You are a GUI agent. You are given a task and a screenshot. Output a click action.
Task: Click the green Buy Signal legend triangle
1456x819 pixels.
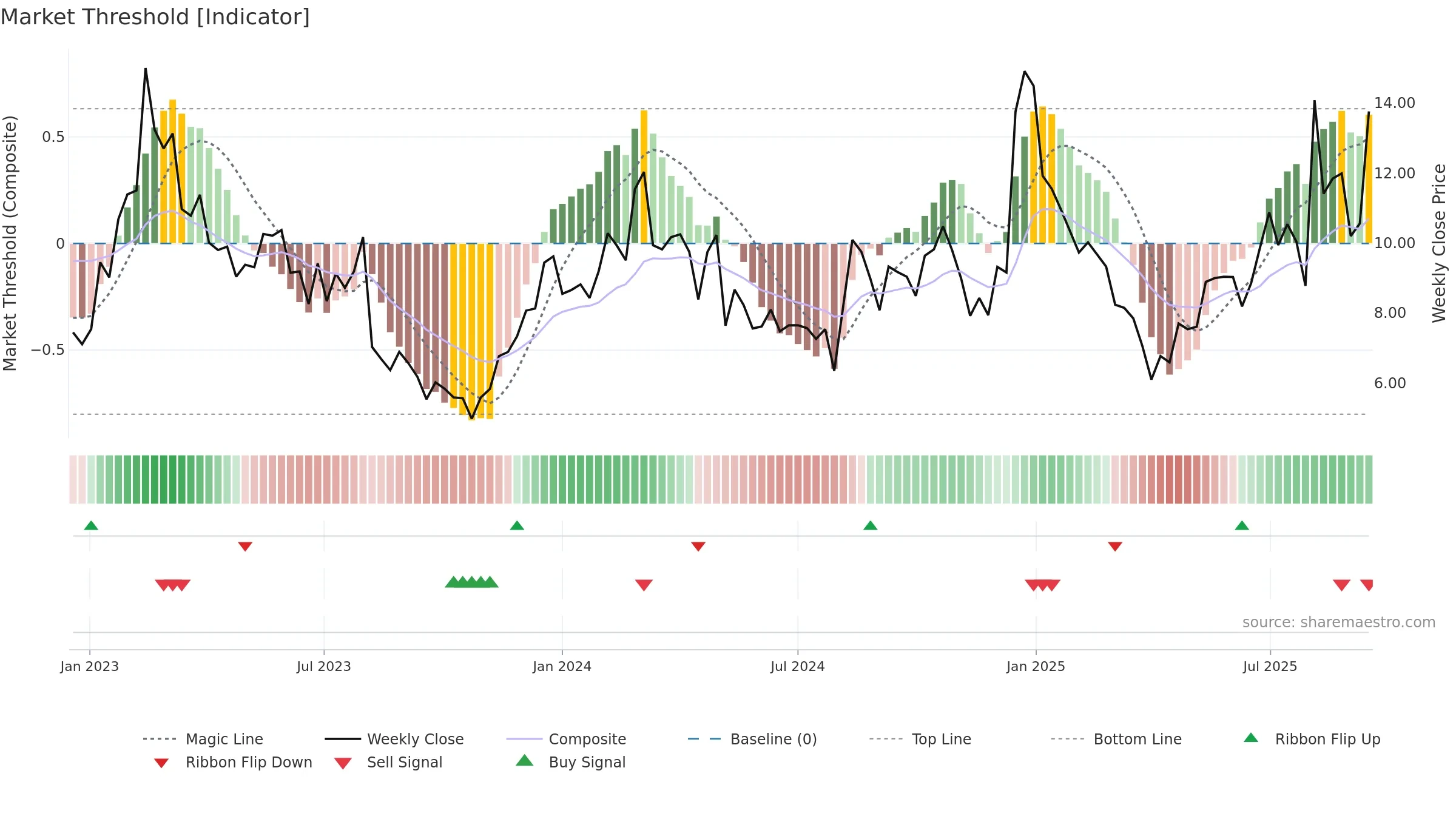pos(525,760)
